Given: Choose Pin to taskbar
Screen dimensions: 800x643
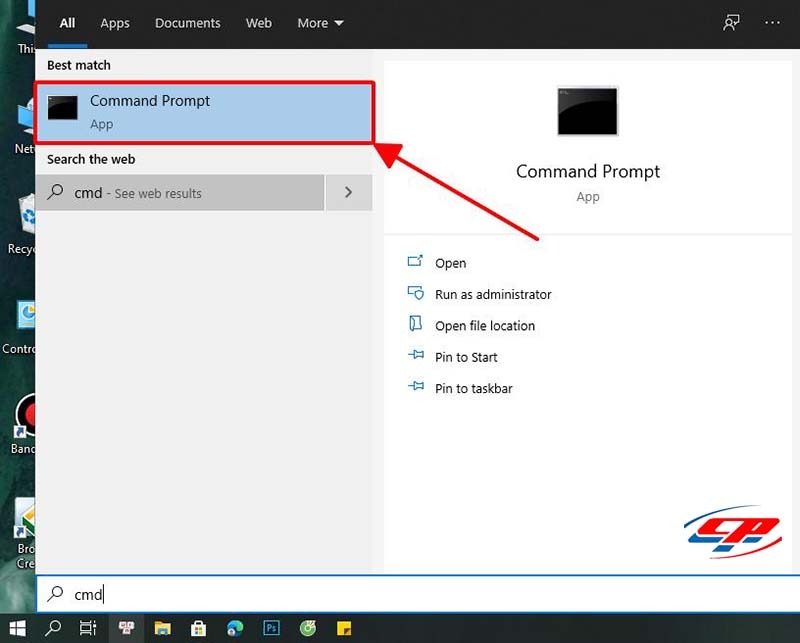Looking at the screenshot, I should [x=473, y=388].
